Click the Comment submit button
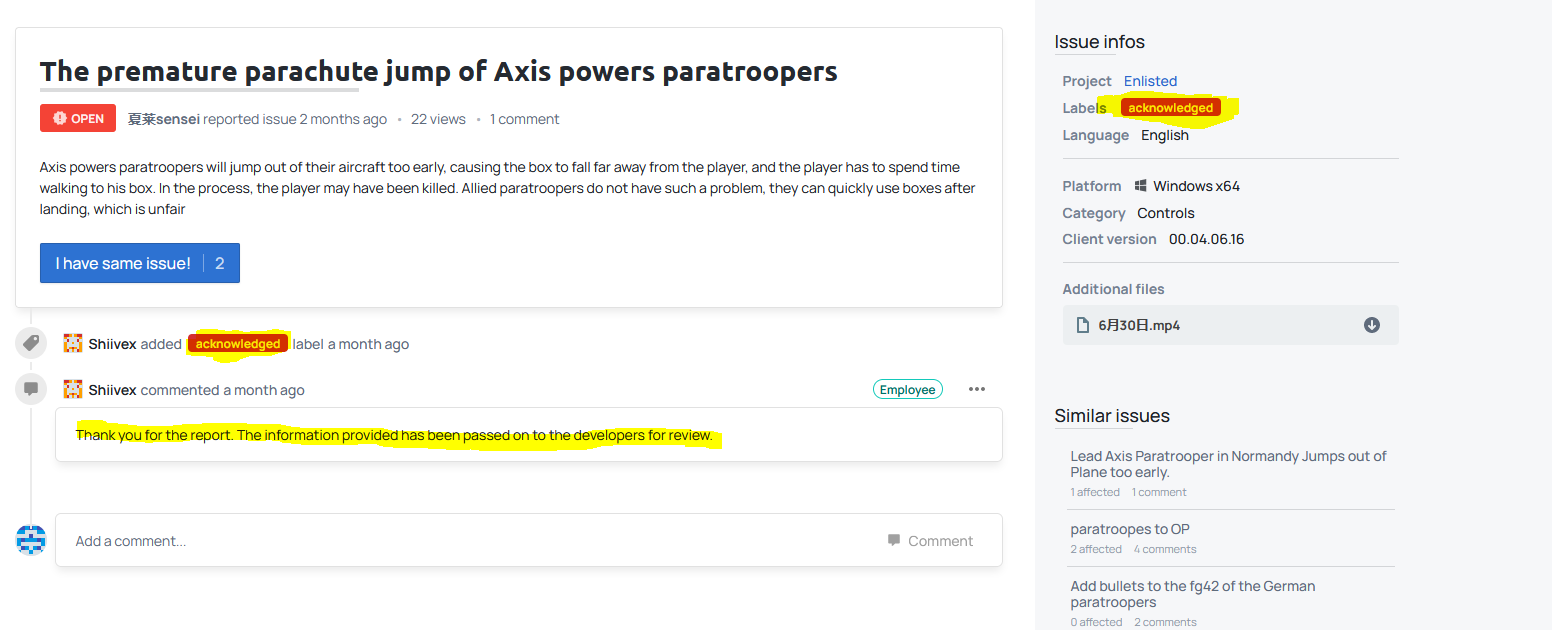This screenshot has width=1552, height=630. [x=930, y=541]
